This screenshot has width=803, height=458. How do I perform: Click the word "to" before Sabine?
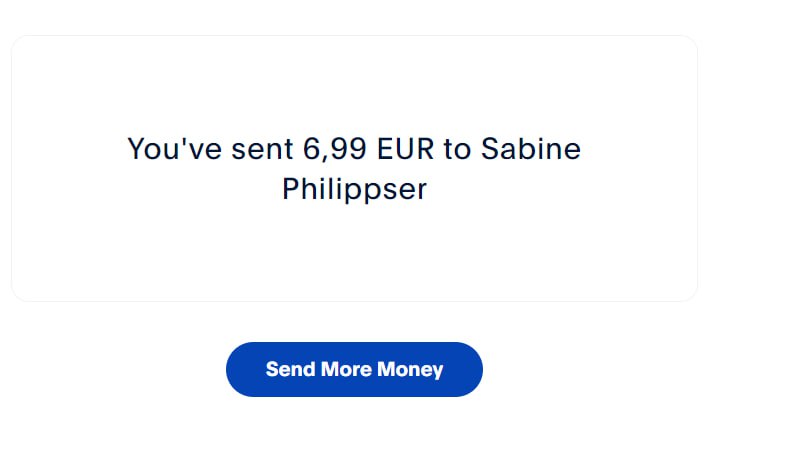pos(456,150)
